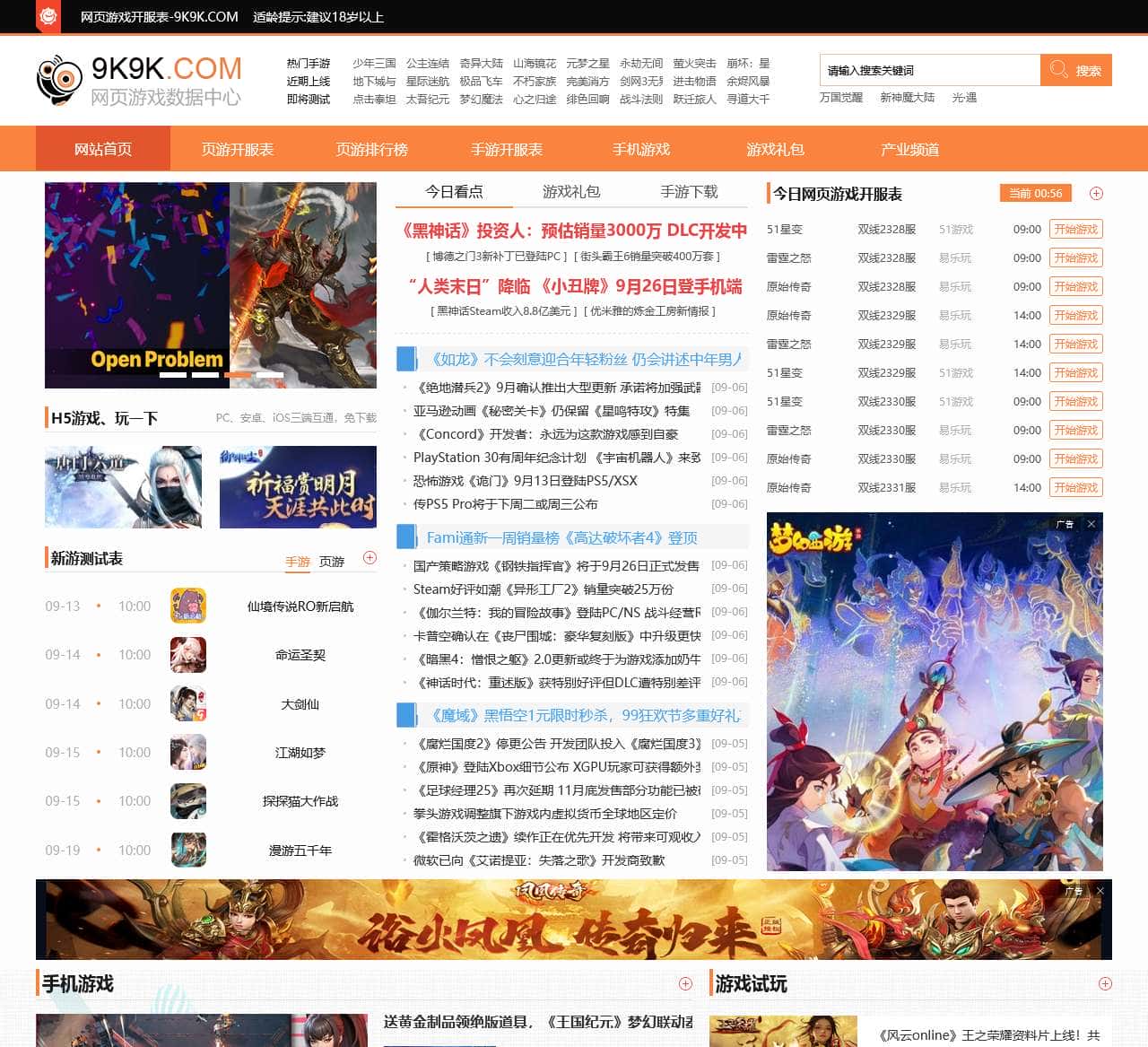Close the 梦幻西游 side advertisement
The image size is (1148, 1047).
pyautogui.click(x=1091, y=524)
